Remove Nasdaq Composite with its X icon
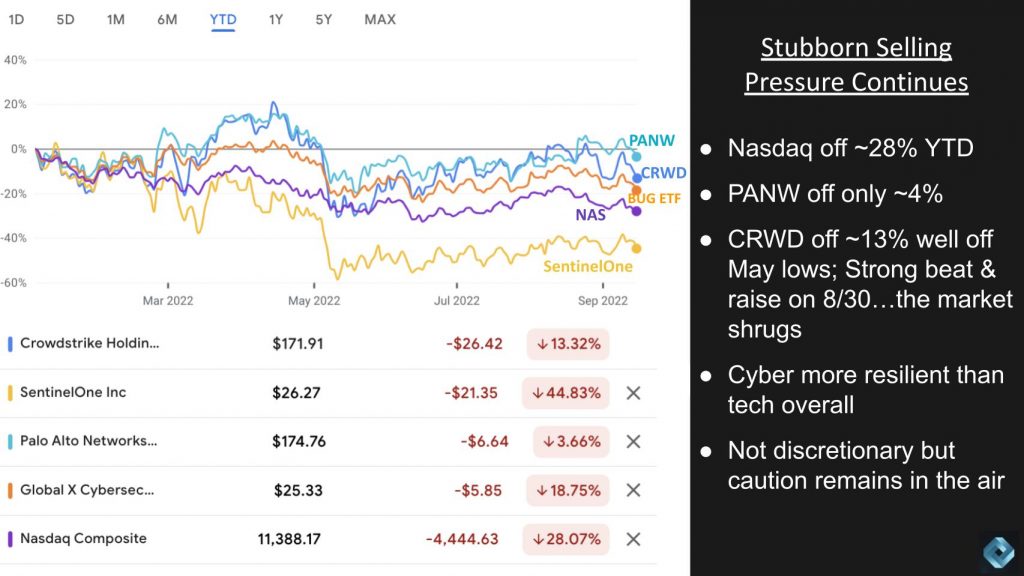Screen dimensions: 1024x576 [x=633, y=539]
